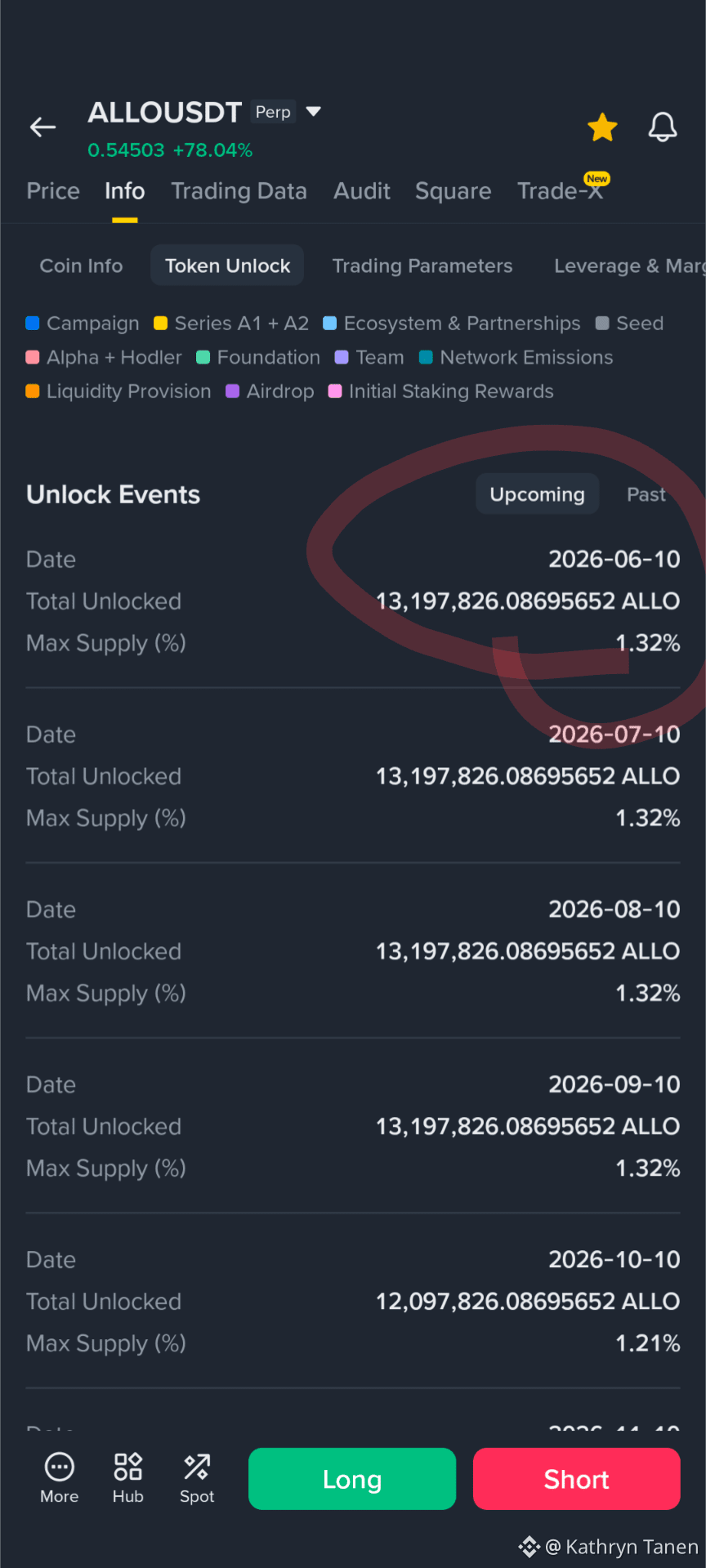Tap the back arrow icon
This screenshot has width=706, height=1568.
(x=42, y=127)
